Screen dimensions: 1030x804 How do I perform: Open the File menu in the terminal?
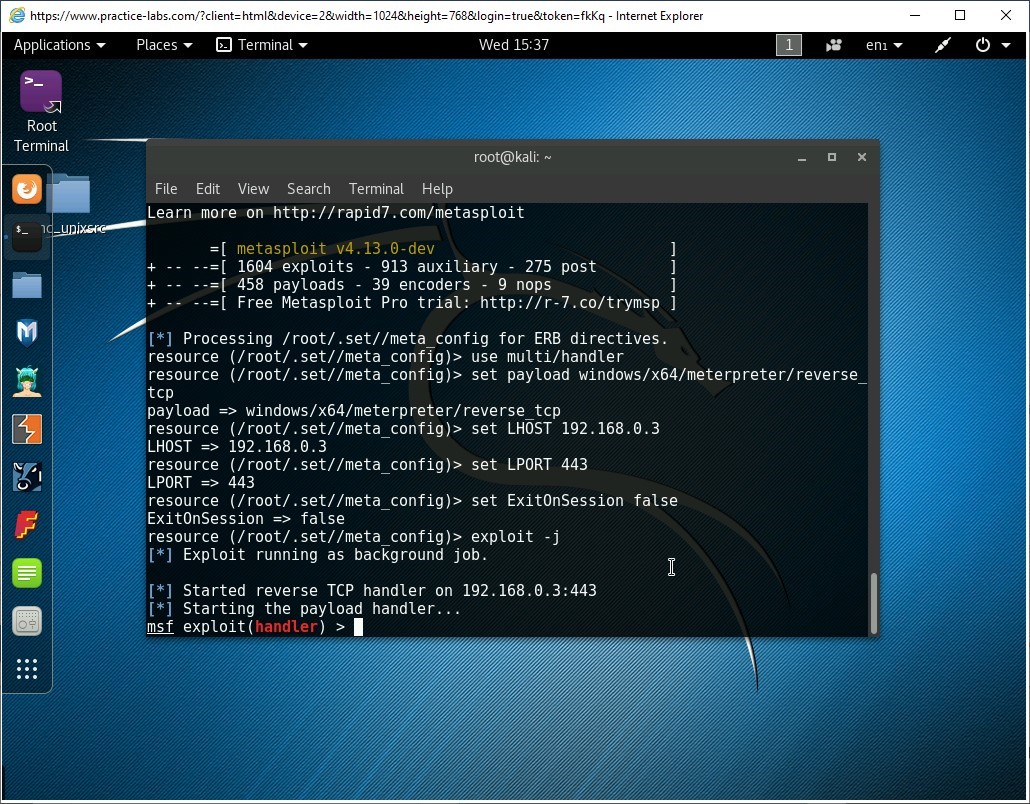[166, 189]
